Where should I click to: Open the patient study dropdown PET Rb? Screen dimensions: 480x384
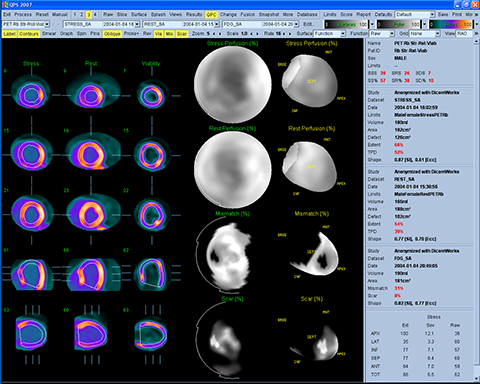coord(26,24)
